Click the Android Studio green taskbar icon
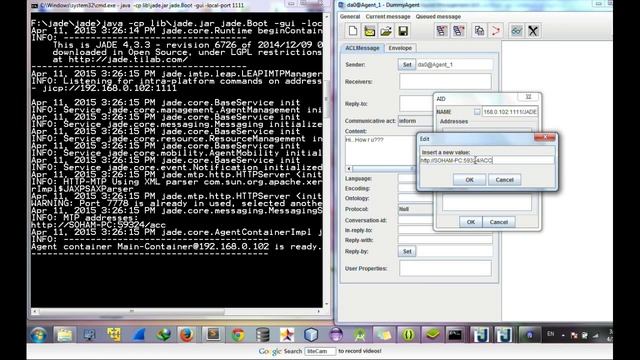The width and height of the screenshot is (640, 360). (360, 335)
